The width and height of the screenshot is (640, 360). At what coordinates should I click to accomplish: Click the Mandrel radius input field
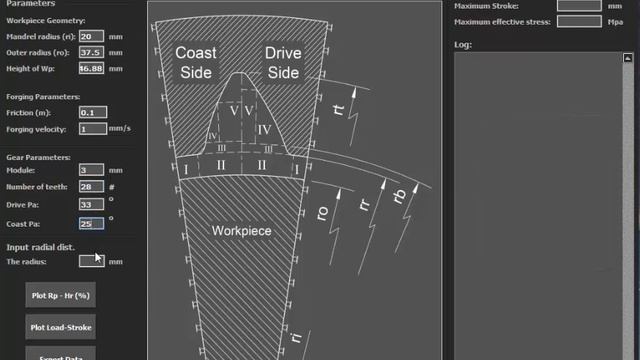pyautogui.click(x=91, y=36)
